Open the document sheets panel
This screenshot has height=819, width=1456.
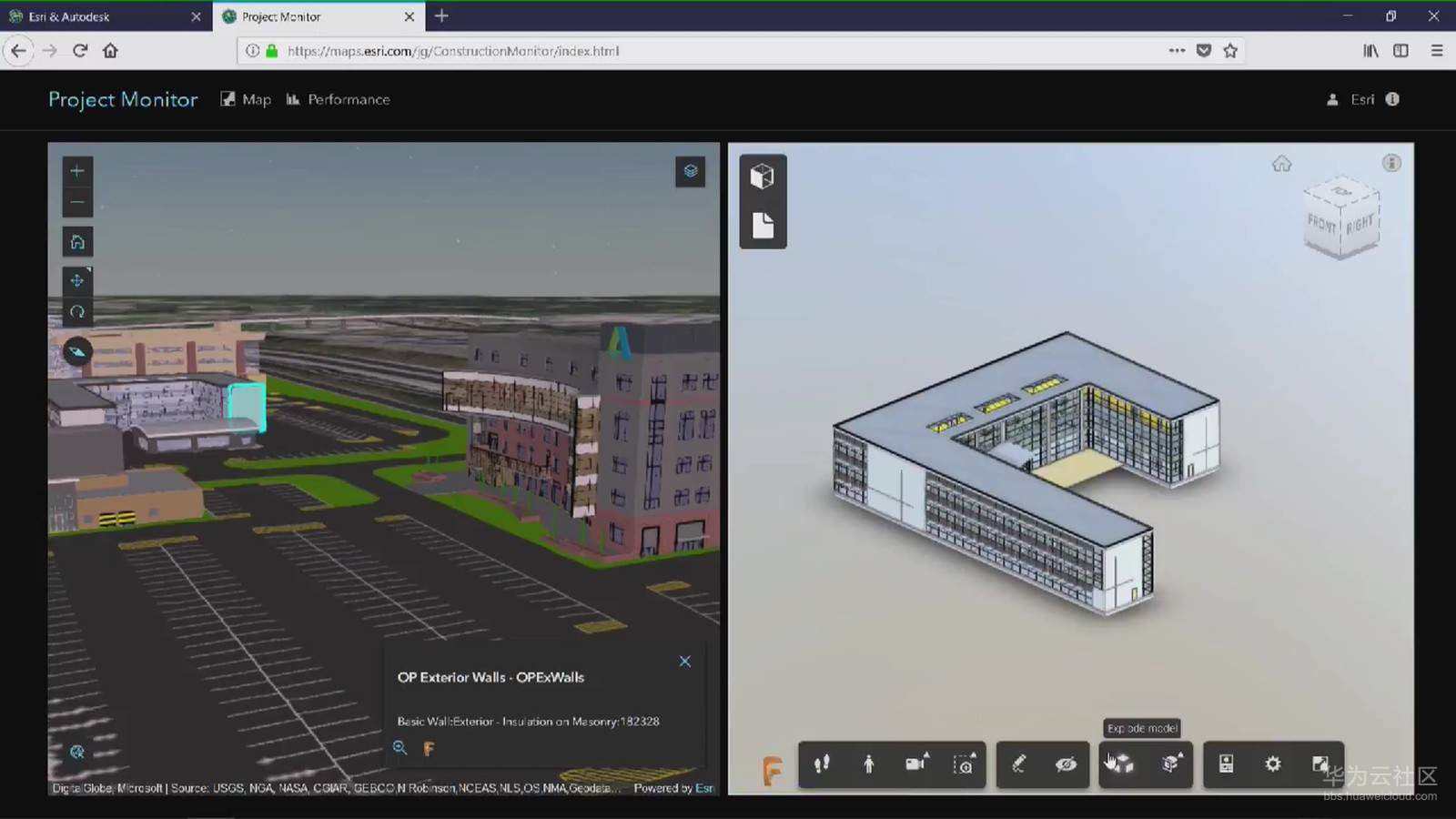(763, 225)
